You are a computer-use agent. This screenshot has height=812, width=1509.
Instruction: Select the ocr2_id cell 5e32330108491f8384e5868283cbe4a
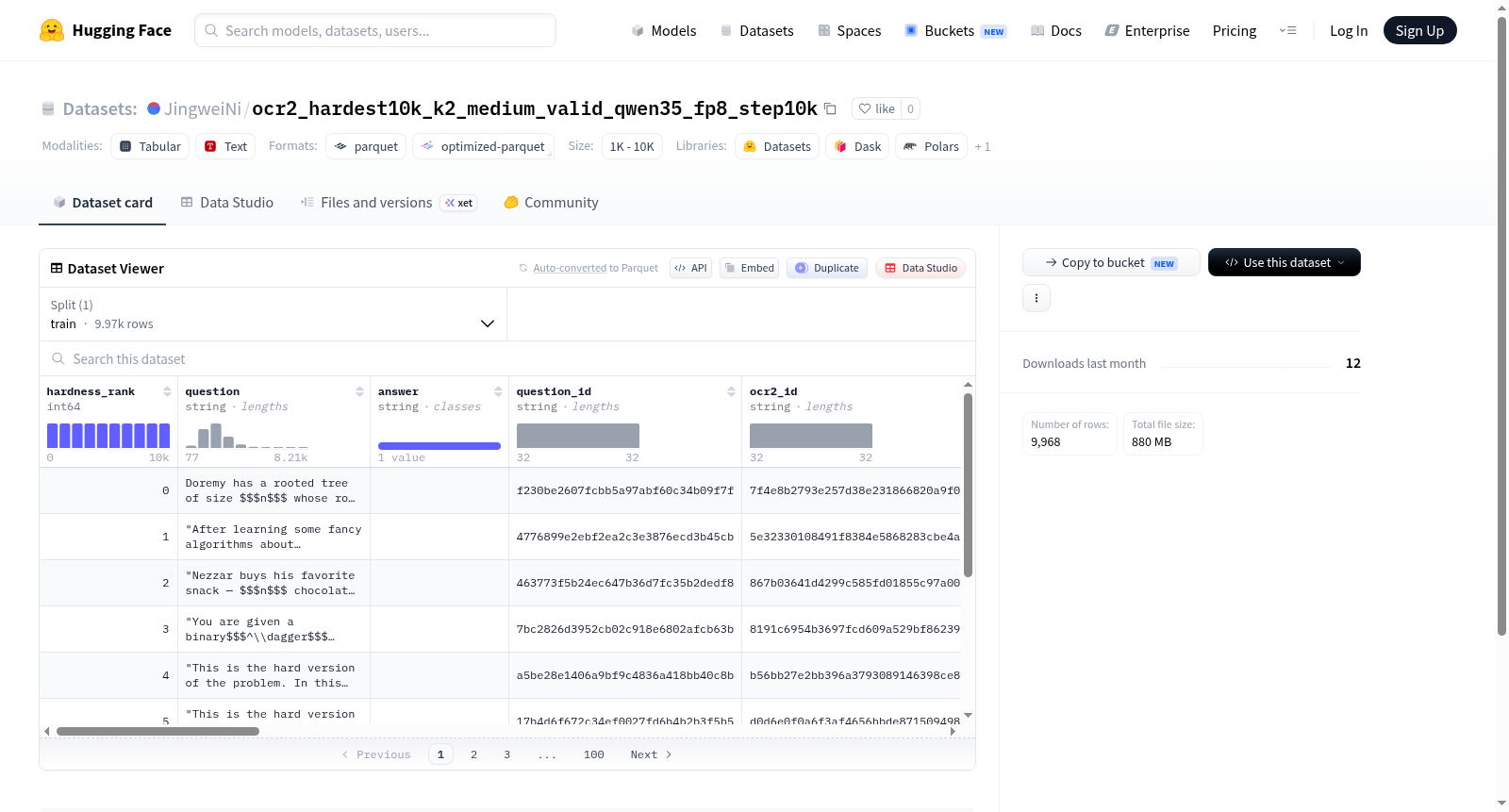(854, 537)
